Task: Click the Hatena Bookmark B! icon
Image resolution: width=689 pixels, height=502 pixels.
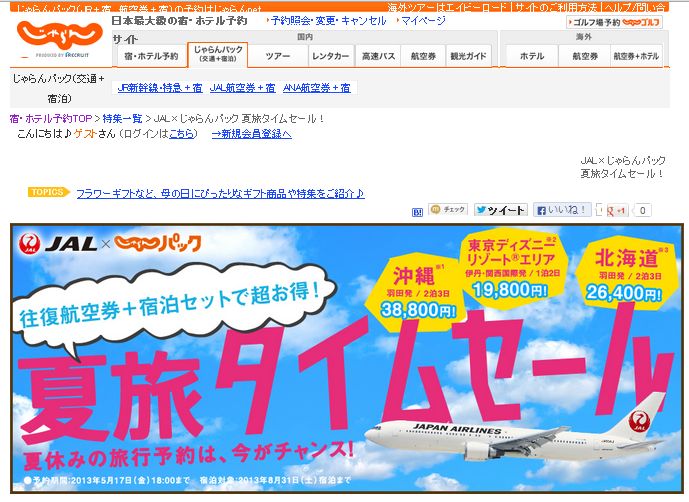Action: [417, 212]
